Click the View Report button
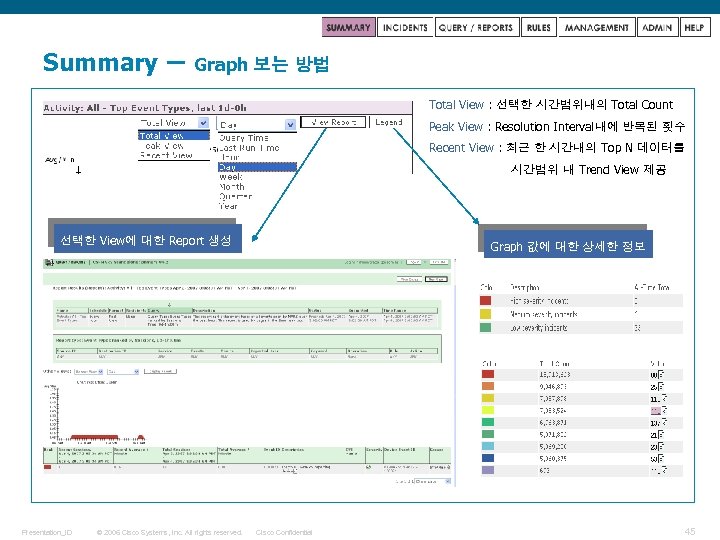This screenshot has height=540, width=720. [x=333, y=122]
